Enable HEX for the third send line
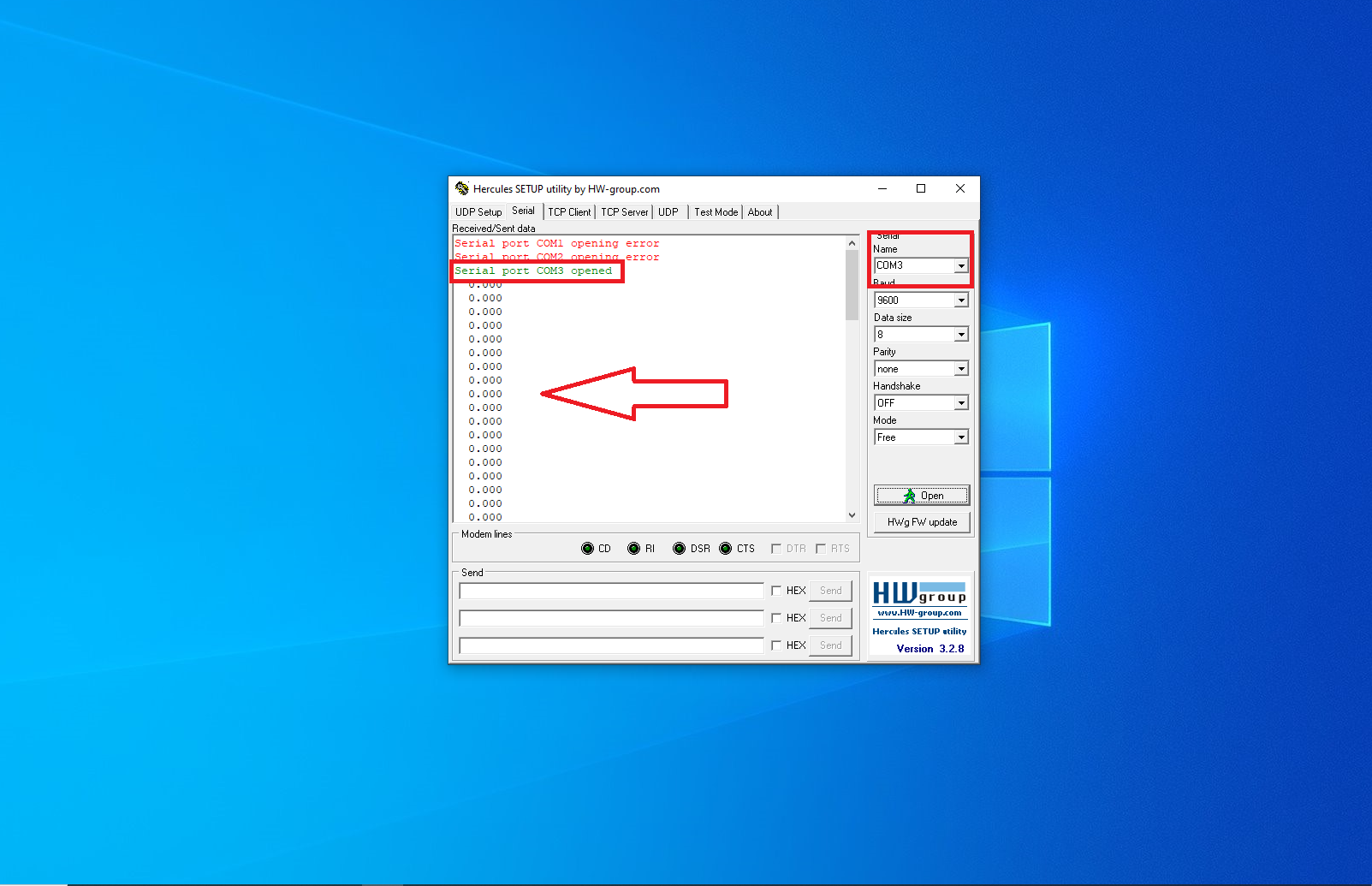The image size is (1372, 886). pos(776,645)
